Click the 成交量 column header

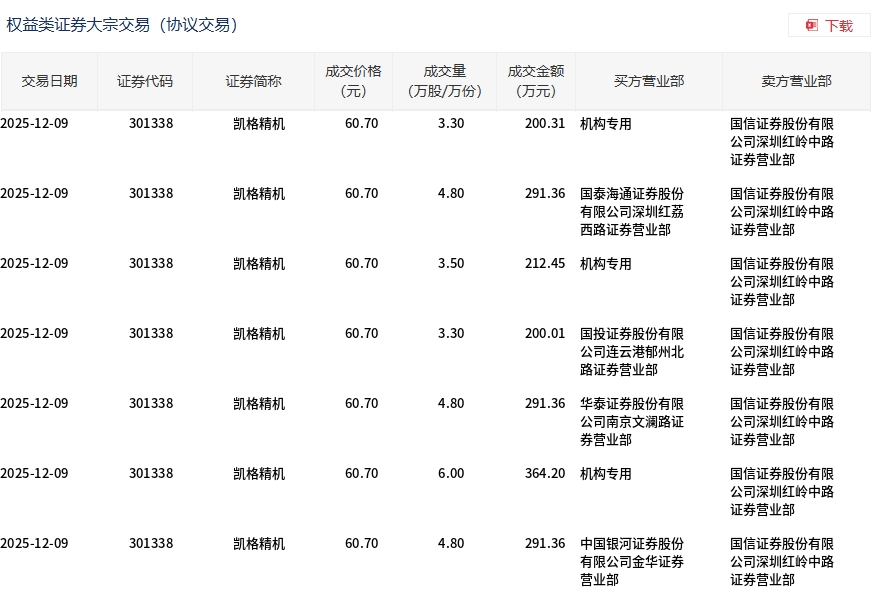coord(445,81)
